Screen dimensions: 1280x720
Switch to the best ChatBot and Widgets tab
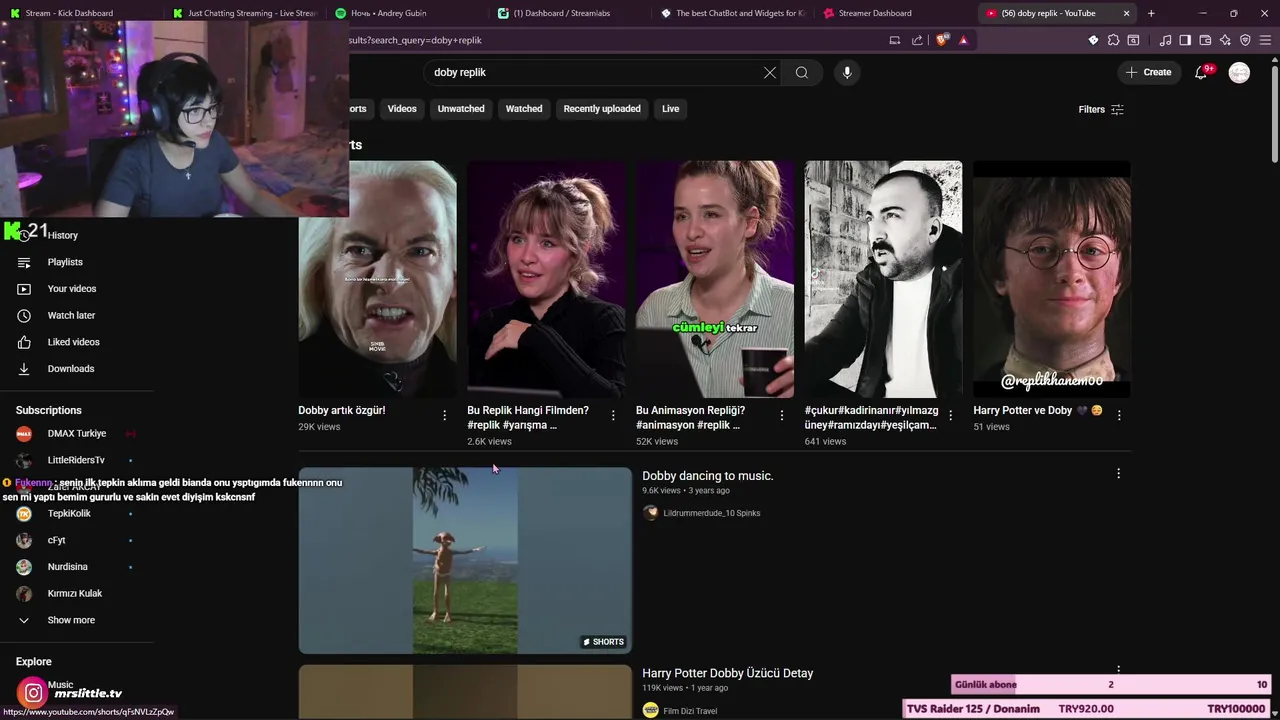click(732, 13)
